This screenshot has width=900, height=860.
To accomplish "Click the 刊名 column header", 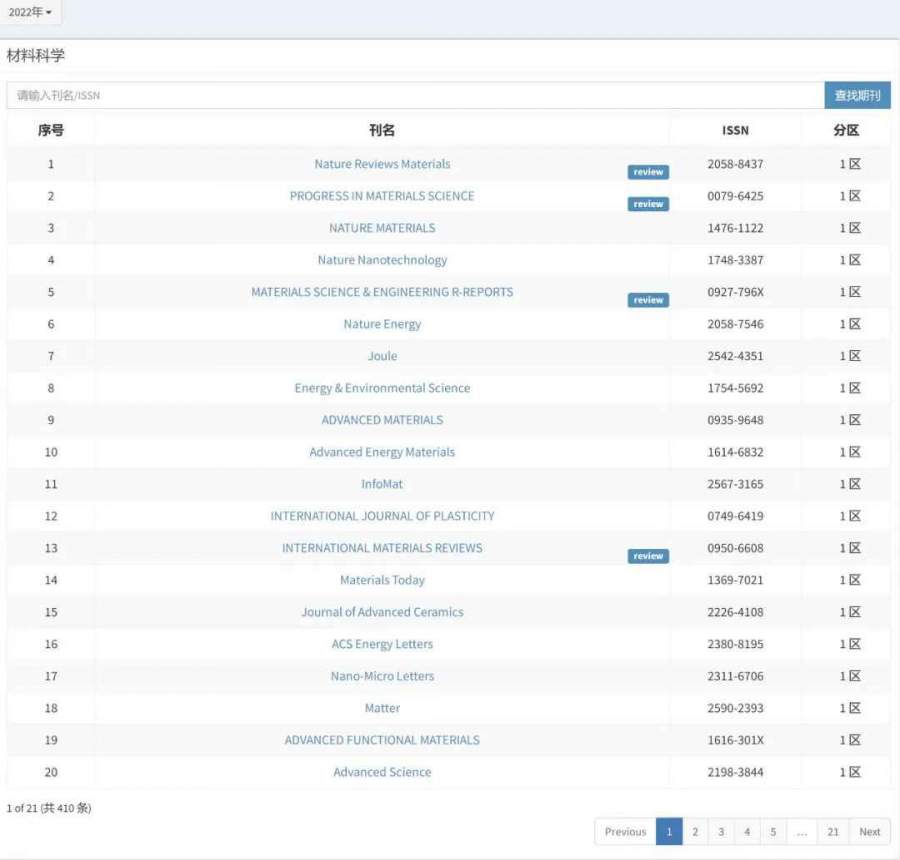I will point(382,130).
